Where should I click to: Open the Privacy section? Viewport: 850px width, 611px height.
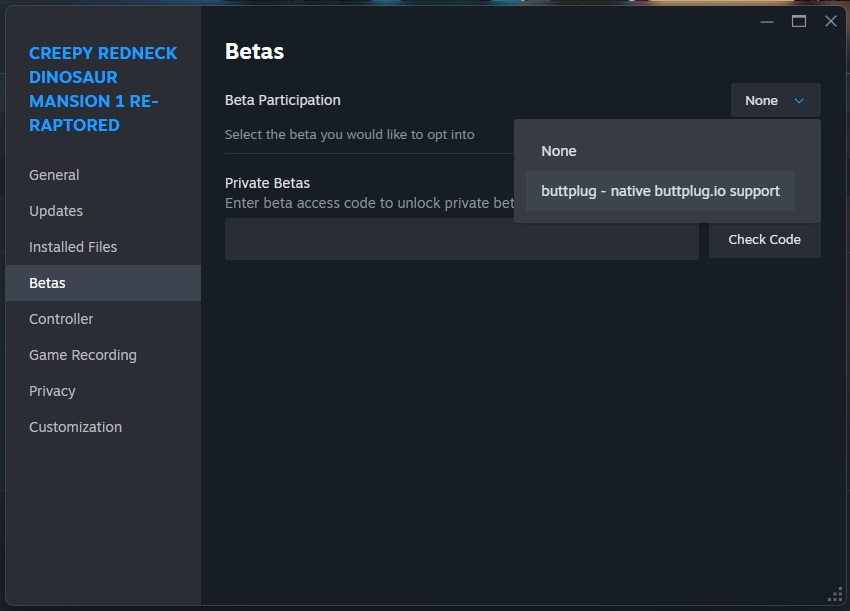[x=52, y=391]
